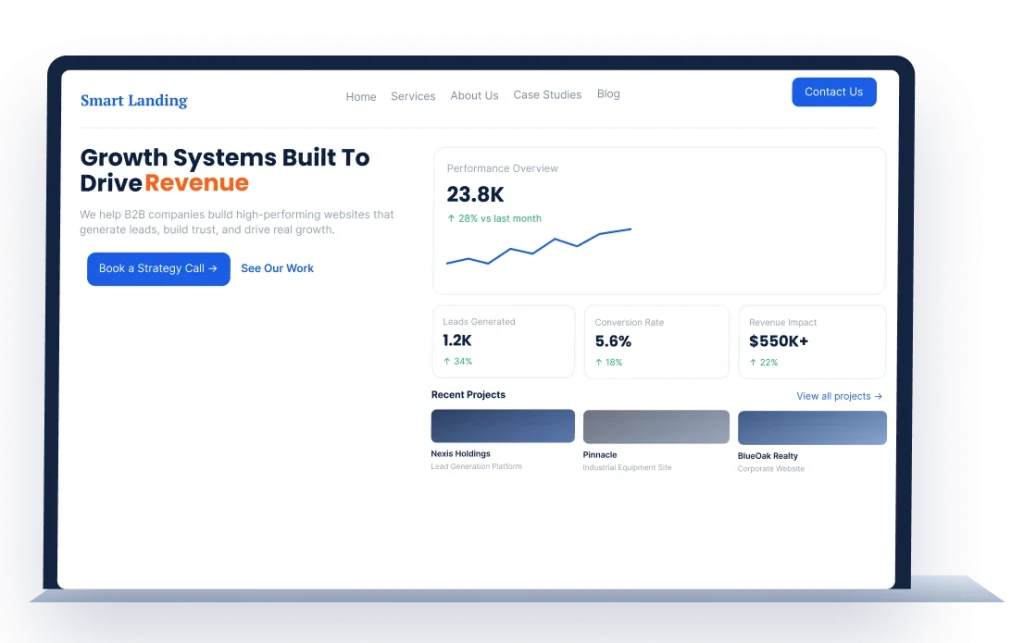Click the Recent Projects heading
Screen dimensions: 1024x643
pos(468,395)
